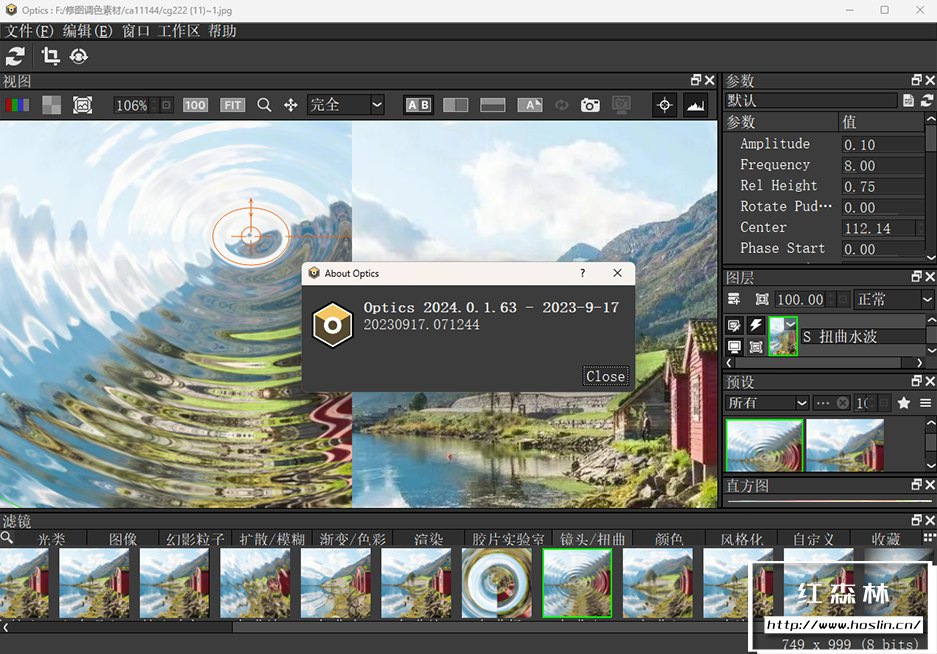Screen dimensions: 937x654
Task: Click the filter search magnifier icon
Action: pos(7,537)
